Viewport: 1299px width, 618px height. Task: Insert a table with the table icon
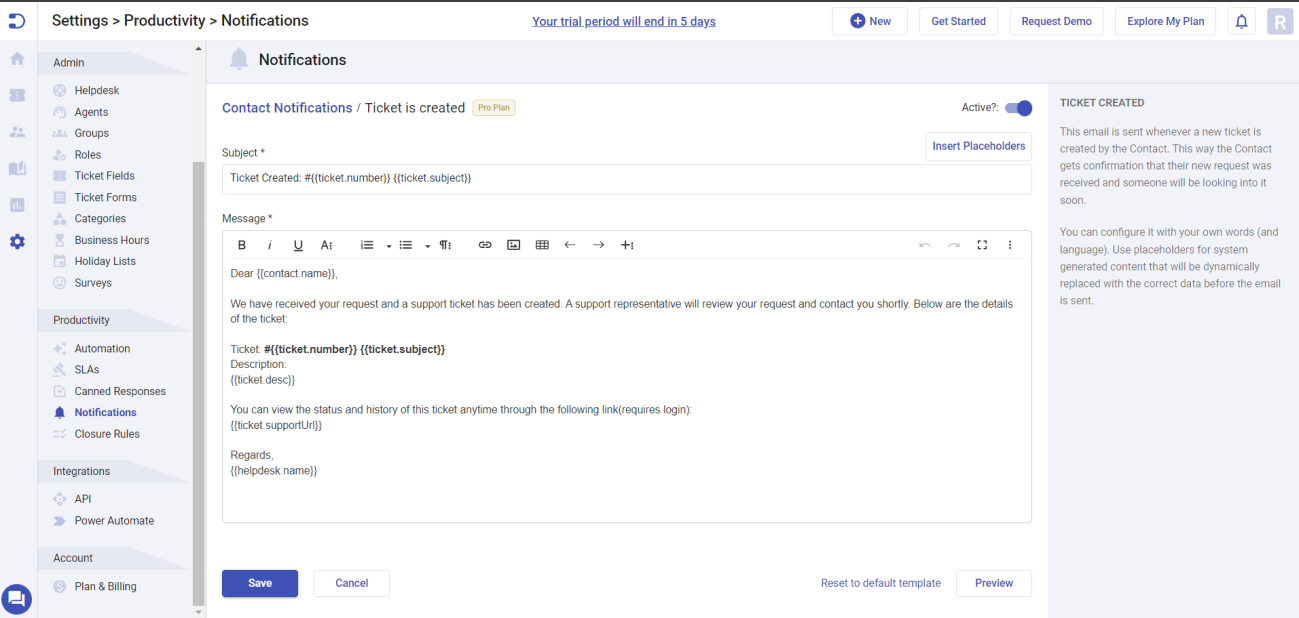[x=541, y=244]
